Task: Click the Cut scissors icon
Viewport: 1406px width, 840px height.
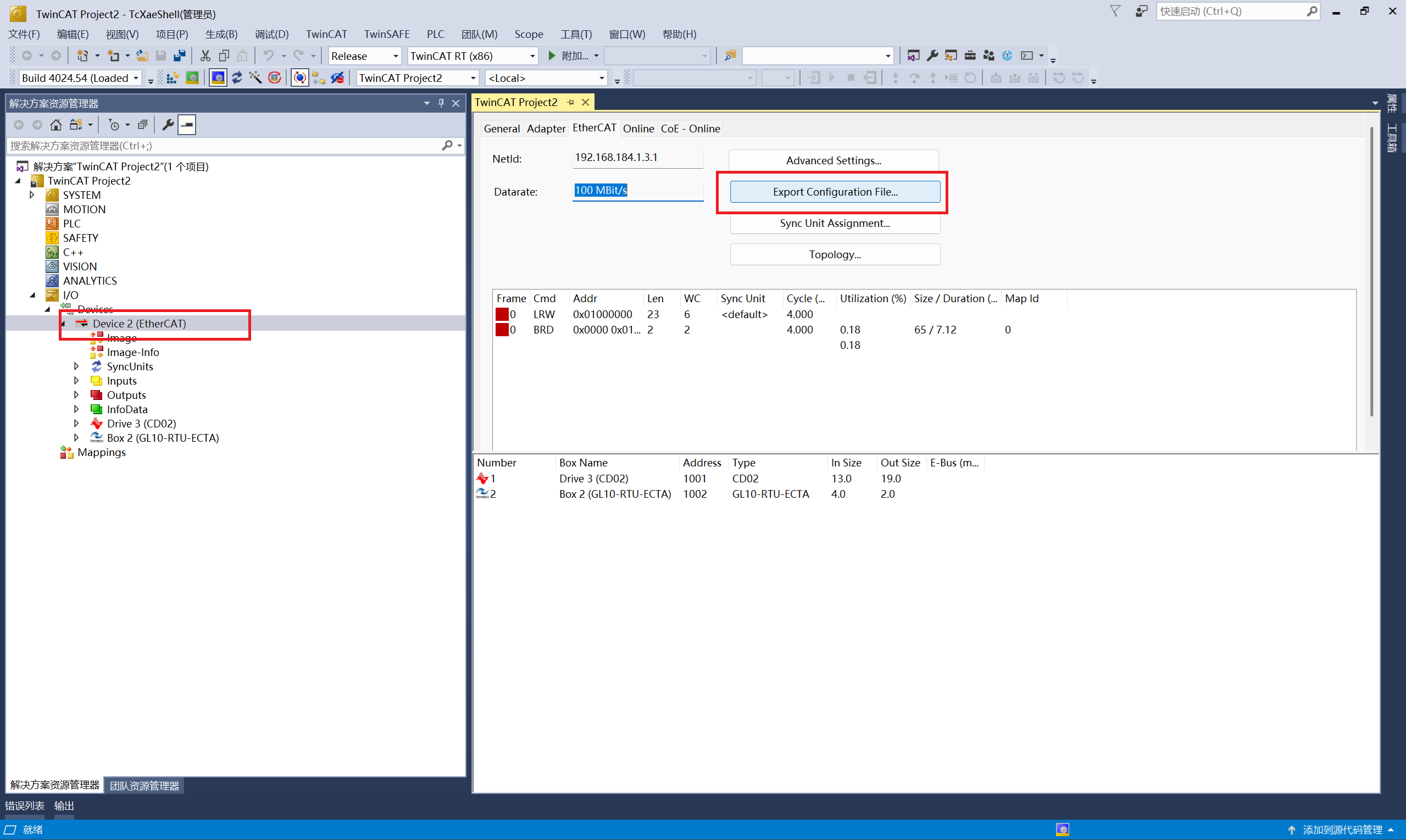Action: click(x=205, y=55)
